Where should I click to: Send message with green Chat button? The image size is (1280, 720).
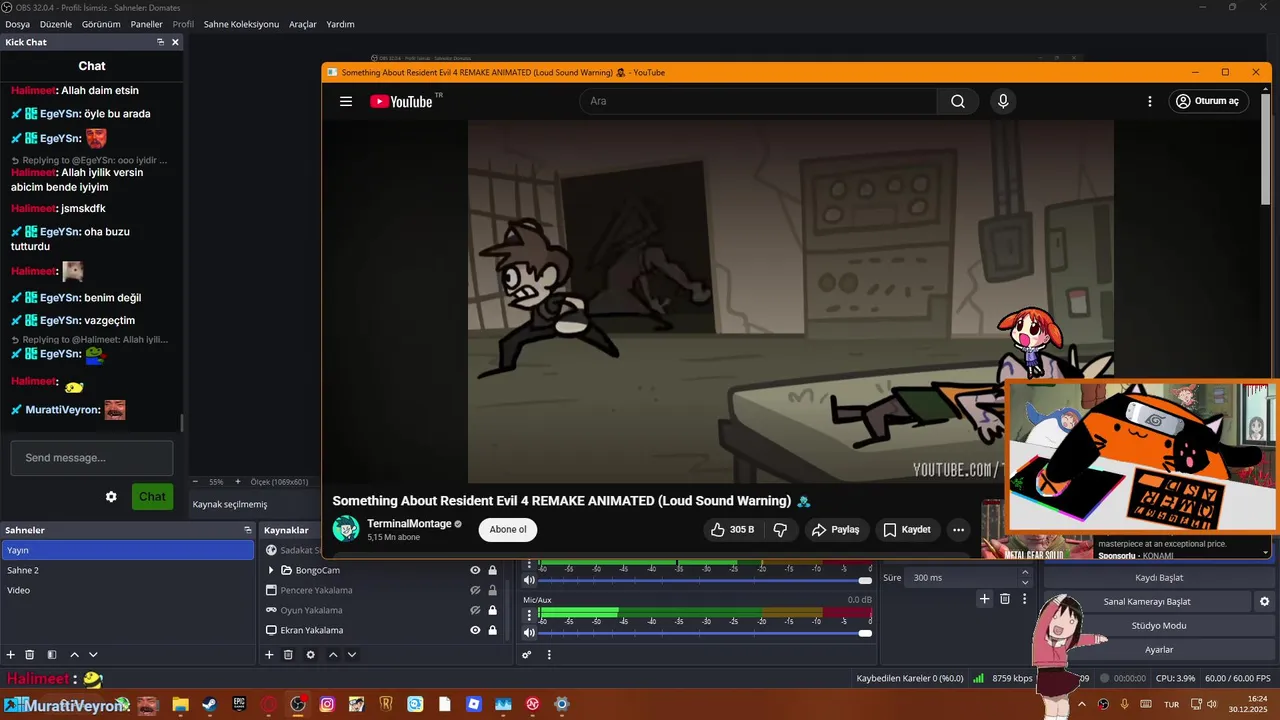(x=152, y=497)
